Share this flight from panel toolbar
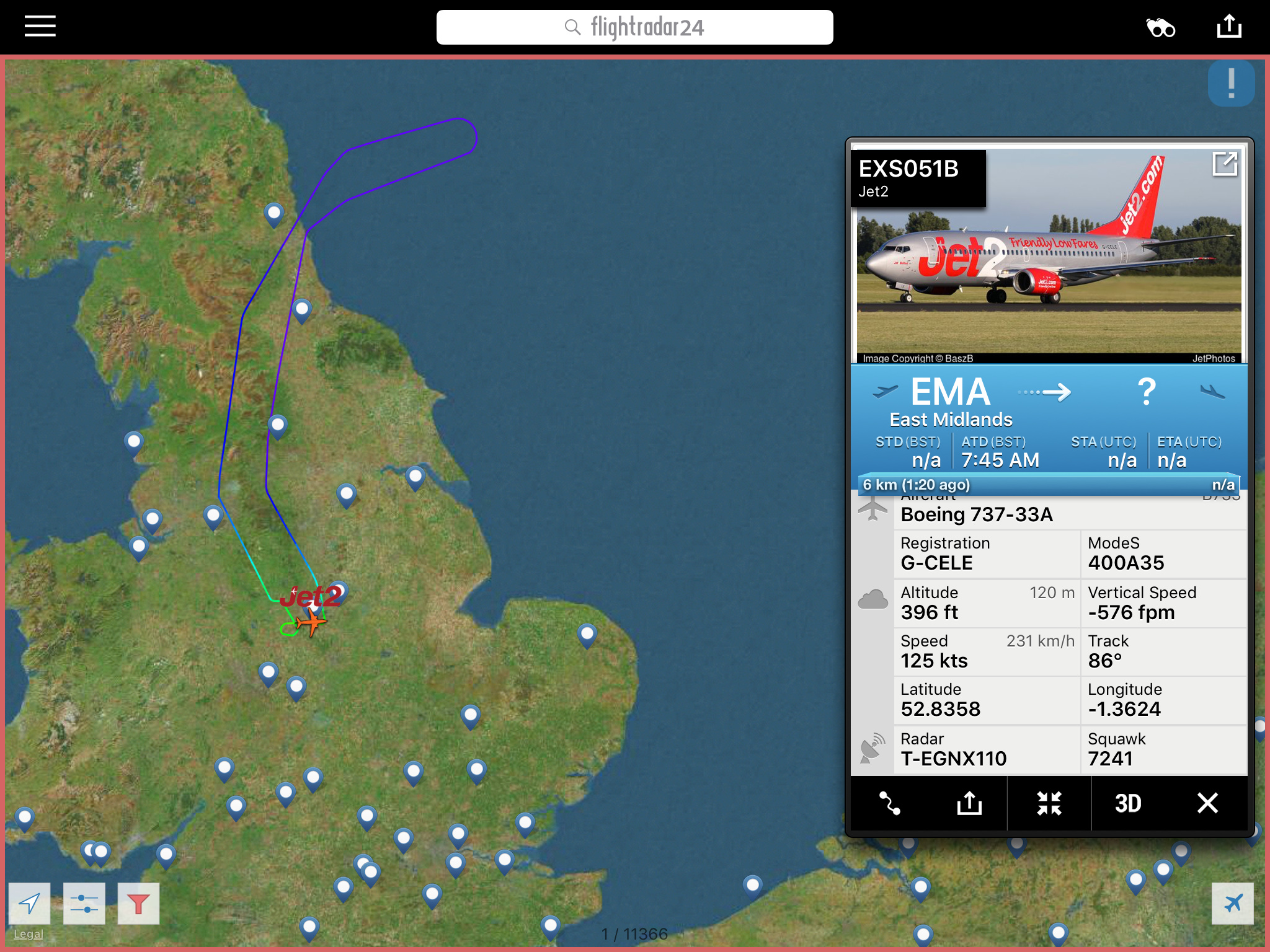Image resolution: width=1270 pixels, height=952 pixels. click(969, 803)
